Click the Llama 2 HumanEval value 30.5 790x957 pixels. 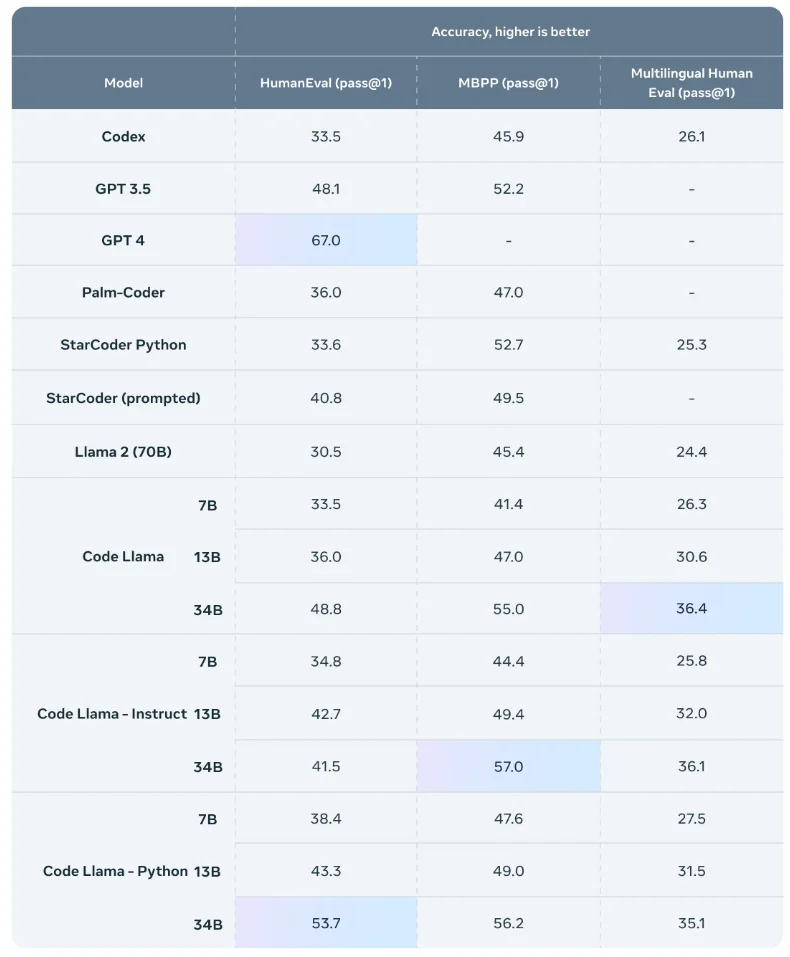click(x=326, y=452)
